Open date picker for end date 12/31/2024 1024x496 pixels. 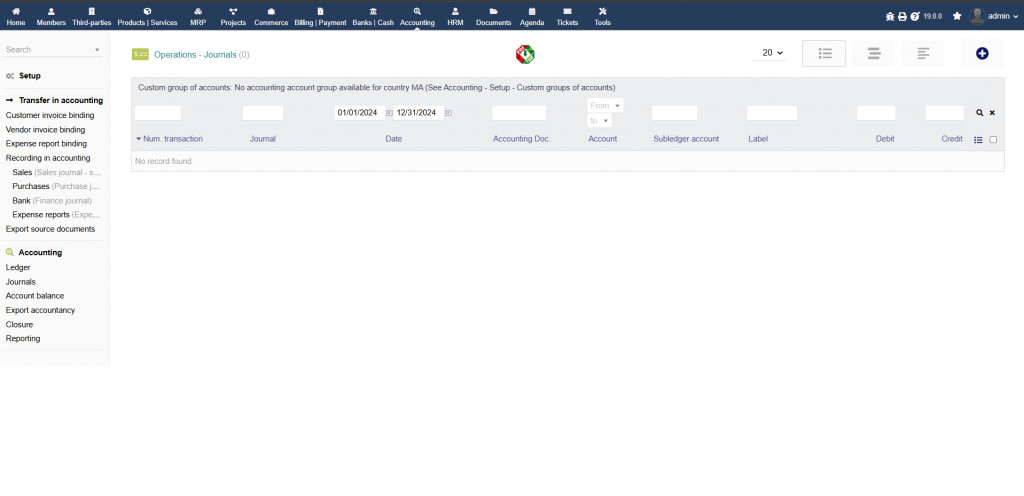[448, 113]
